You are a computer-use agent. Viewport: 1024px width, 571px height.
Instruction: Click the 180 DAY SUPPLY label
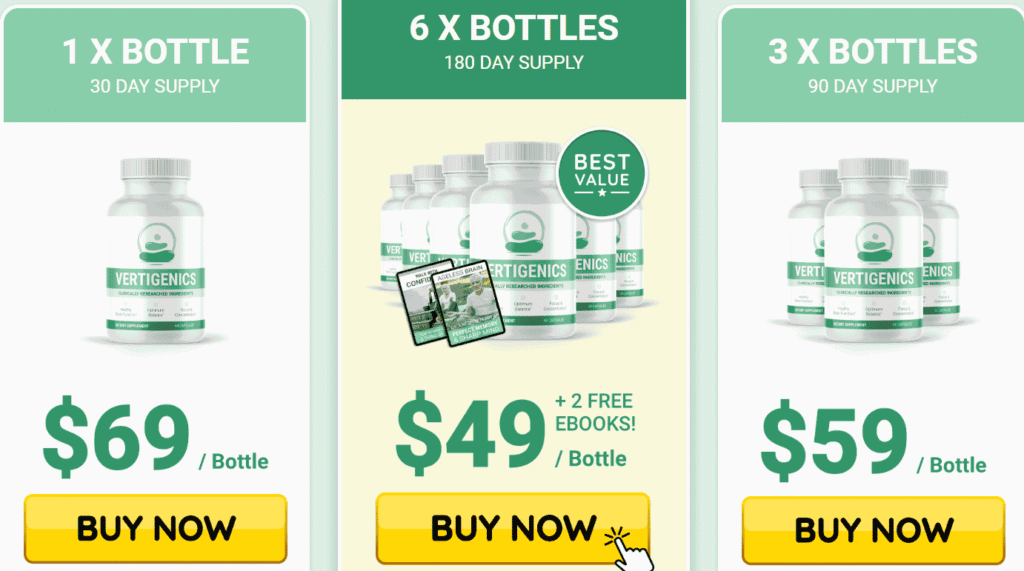tap(513, 63)
